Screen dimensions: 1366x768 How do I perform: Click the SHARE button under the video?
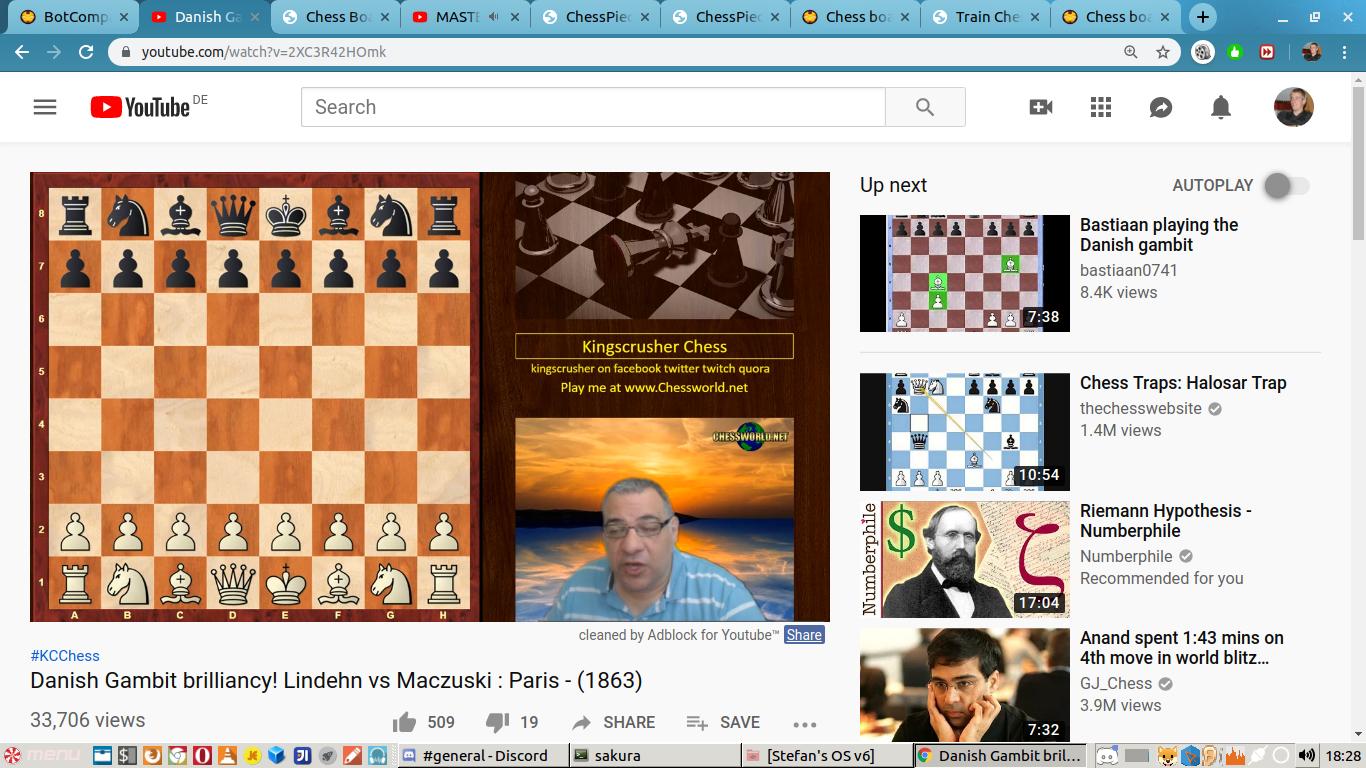pos(613,722)
